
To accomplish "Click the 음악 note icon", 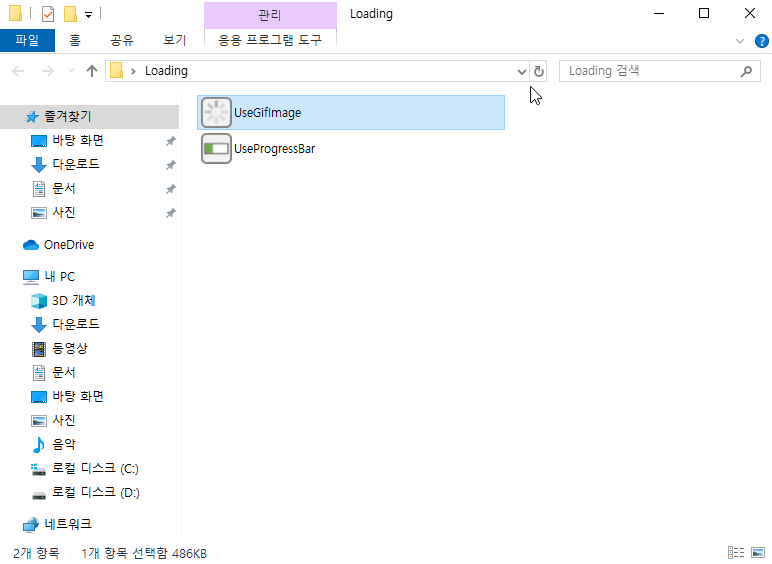I will point(38,445).
